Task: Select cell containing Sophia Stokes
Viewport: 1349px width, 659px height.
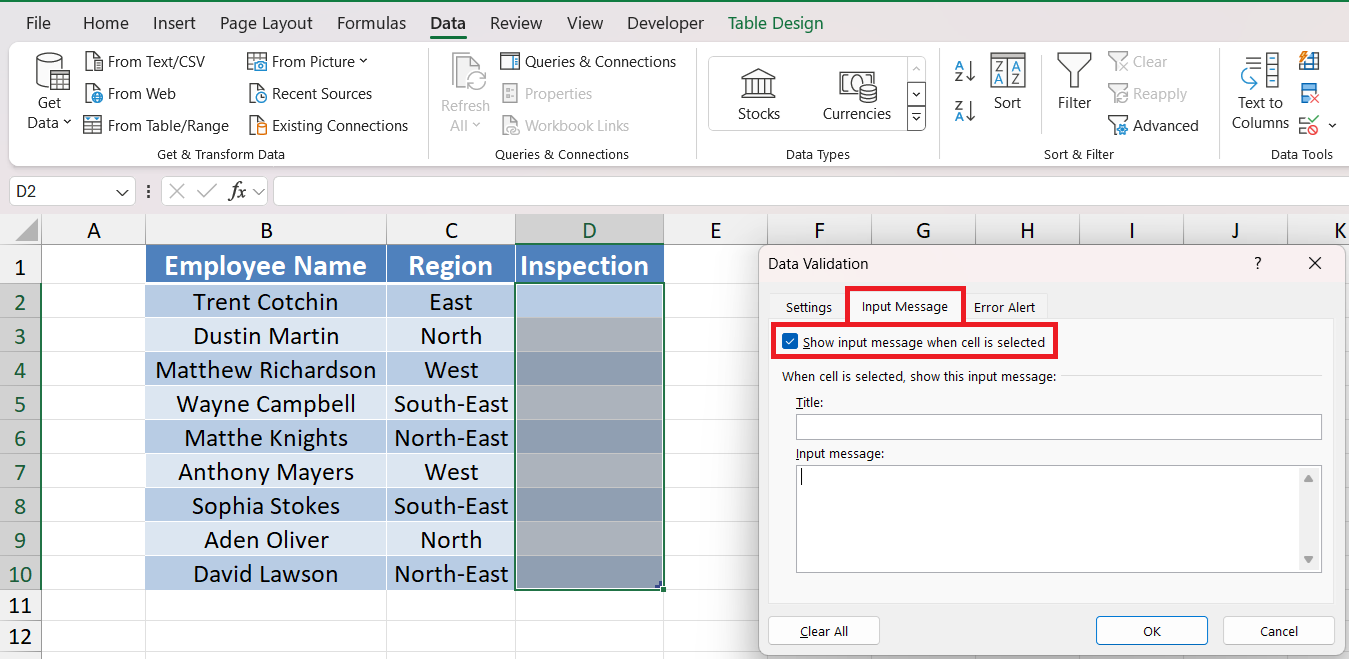Action: click(x=266, y=506)
